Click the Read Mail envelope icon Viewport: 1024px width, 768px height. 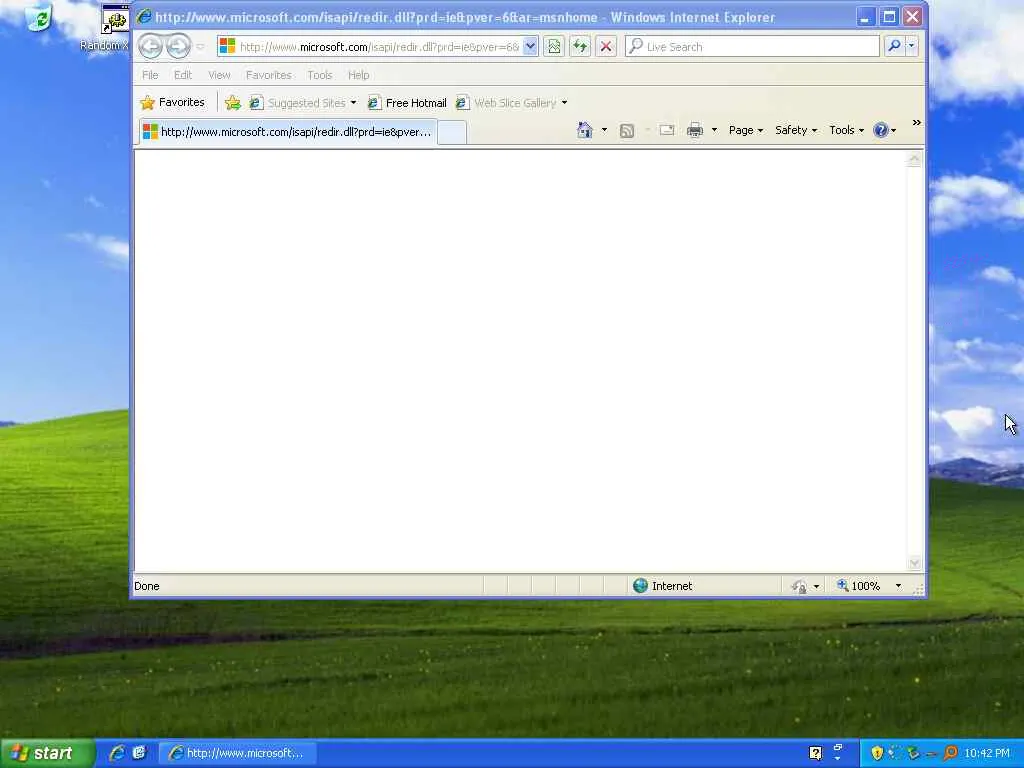tap(667, 130)
